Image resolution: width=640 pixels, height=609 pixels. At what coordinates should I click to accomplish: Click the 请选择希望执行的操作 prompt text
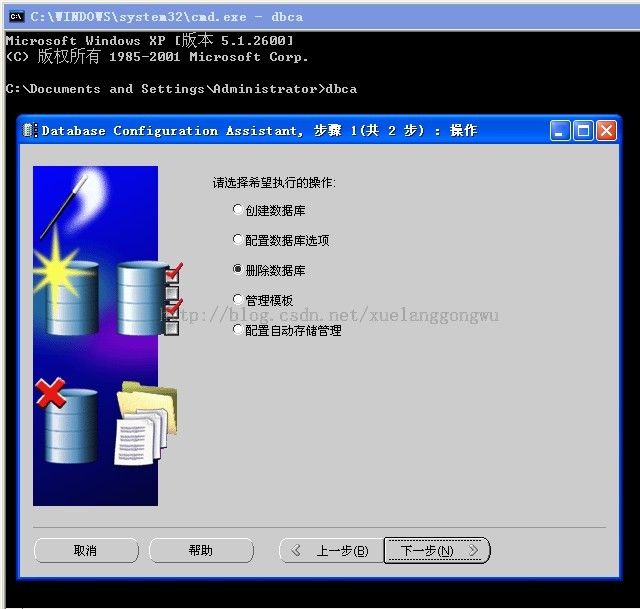pos(274,182)
